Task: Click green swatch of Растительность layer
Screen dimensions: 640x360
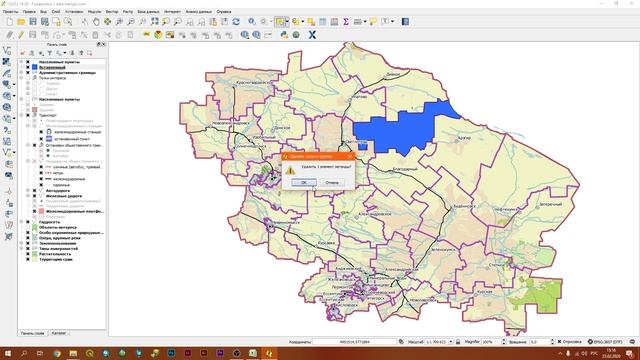Action: (x=35, y=254)
